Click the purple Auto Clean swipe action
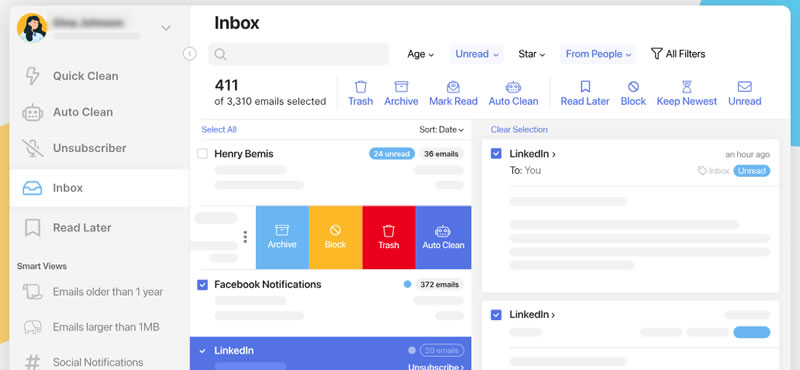Screen dimensions: 800x370 click(443, 237)
